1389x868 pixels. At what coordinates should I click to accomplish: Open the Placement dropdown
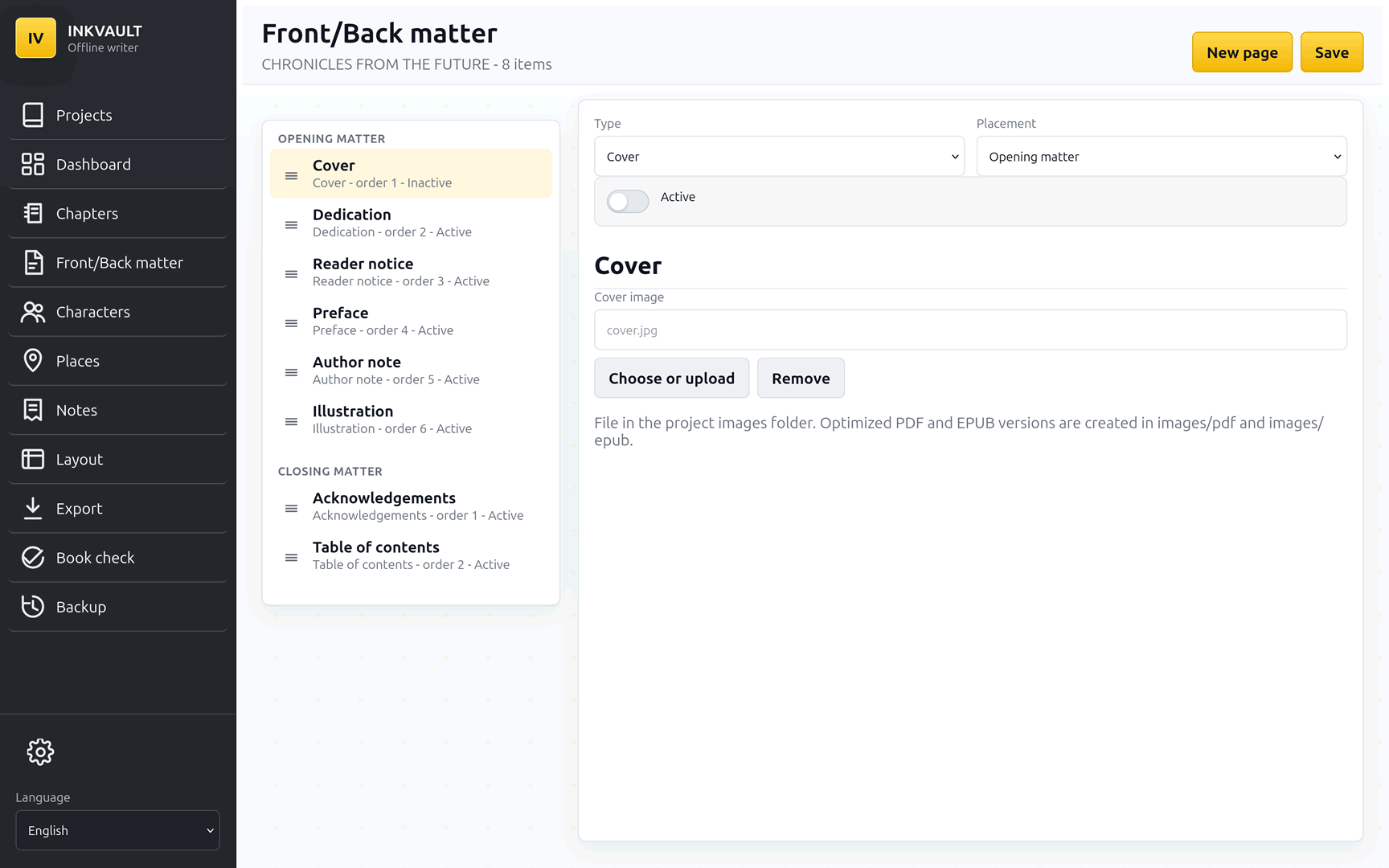(1162, 156)
